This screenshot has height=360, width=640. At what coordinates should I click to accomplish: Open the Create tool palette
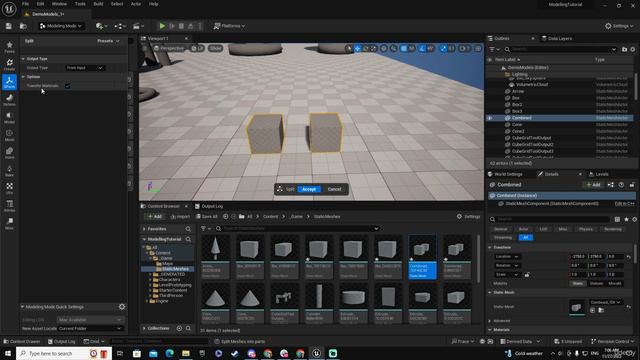point(9,64)
